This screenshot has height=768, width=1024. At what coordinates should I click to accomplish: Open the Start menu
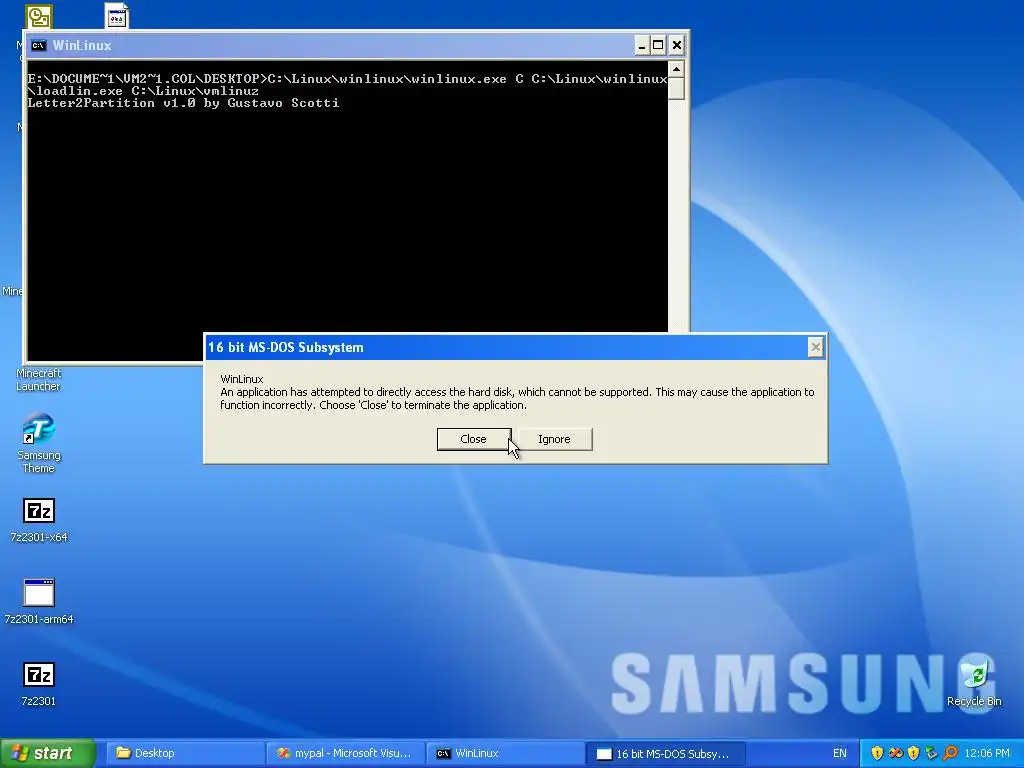point(47,753)
